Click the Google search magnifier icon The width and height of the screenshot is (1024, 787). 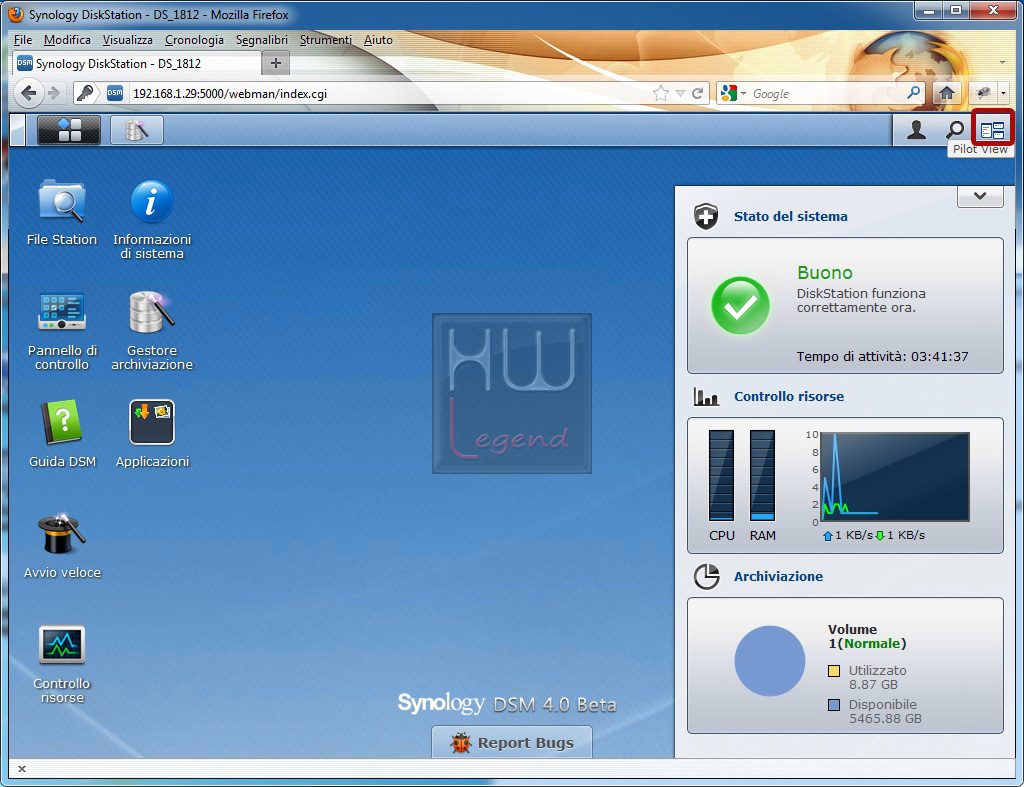tap(914, 93)
